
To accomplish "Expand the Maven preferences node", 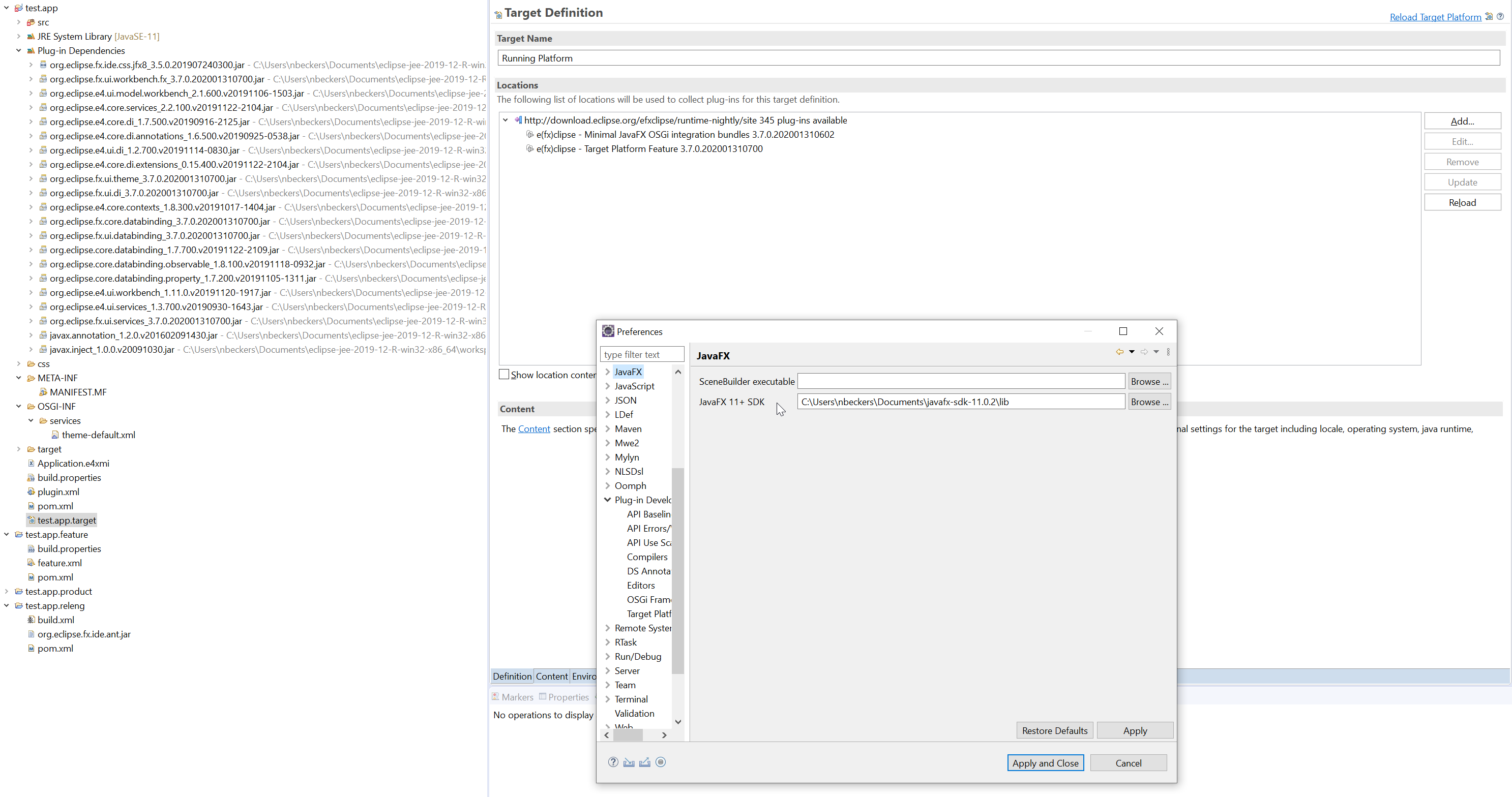I will (x=608, y=428).
